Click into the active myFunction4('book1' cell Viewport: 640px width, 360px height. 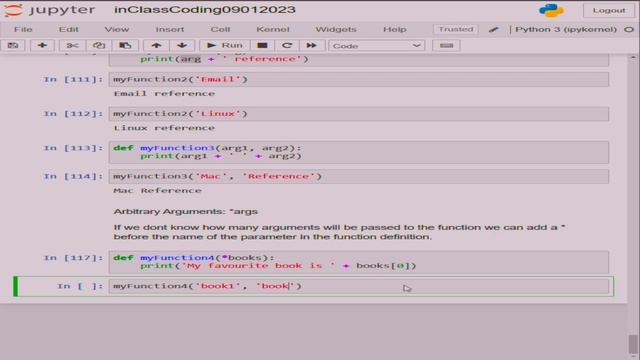pos(359,286)
